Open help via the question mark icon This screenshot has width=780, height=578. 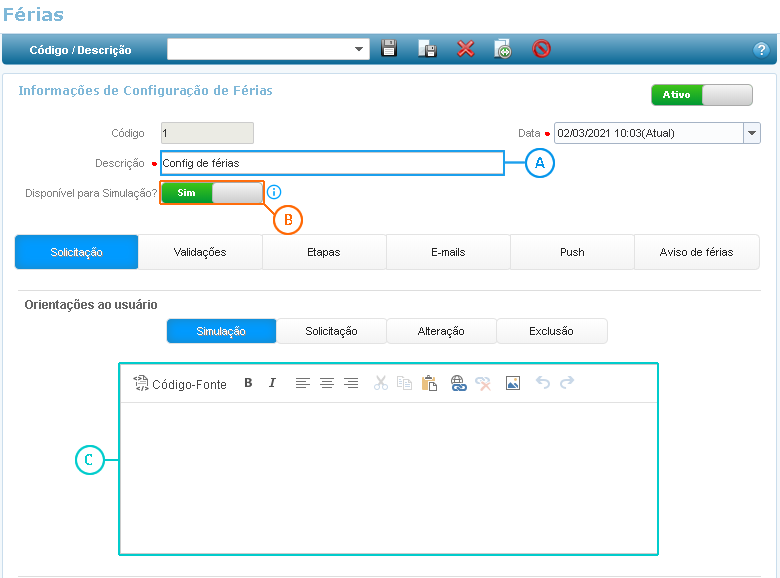[x=760, y=50]
